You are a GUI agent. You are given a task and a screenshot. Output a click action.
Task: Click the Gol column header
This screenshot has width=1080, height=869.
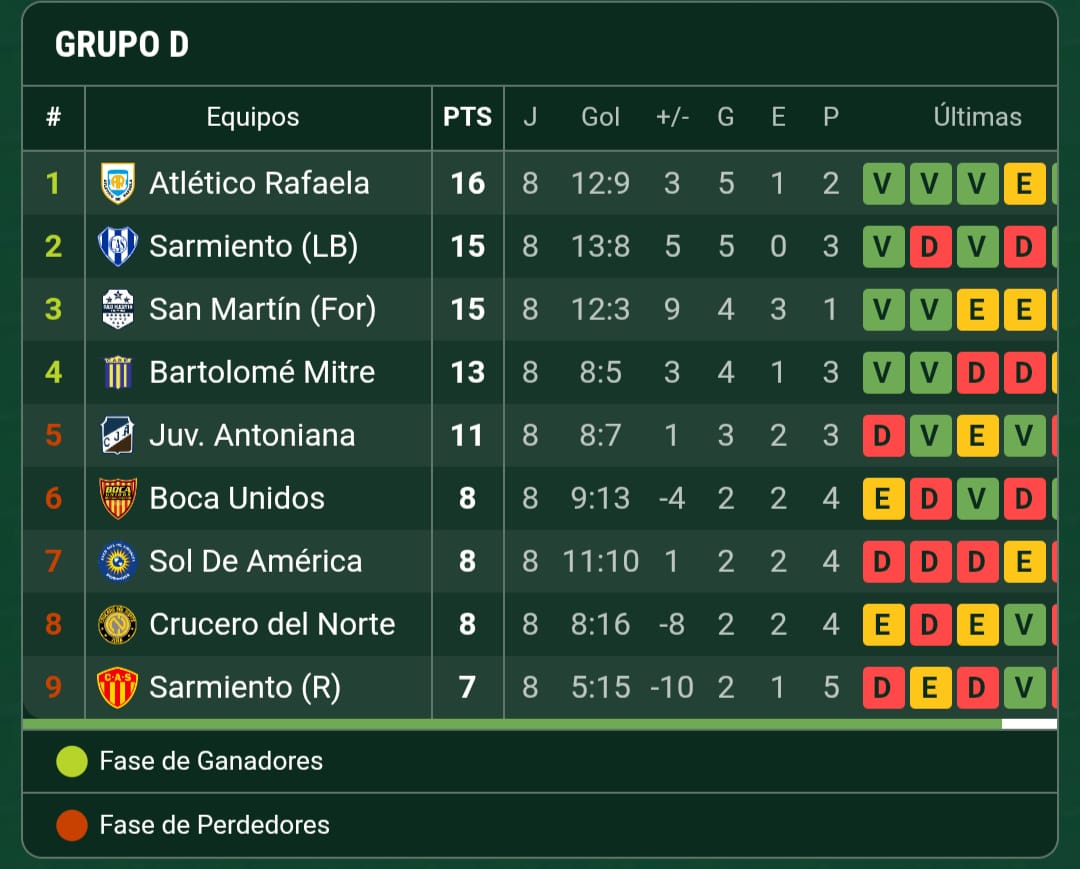coord(600,117)
